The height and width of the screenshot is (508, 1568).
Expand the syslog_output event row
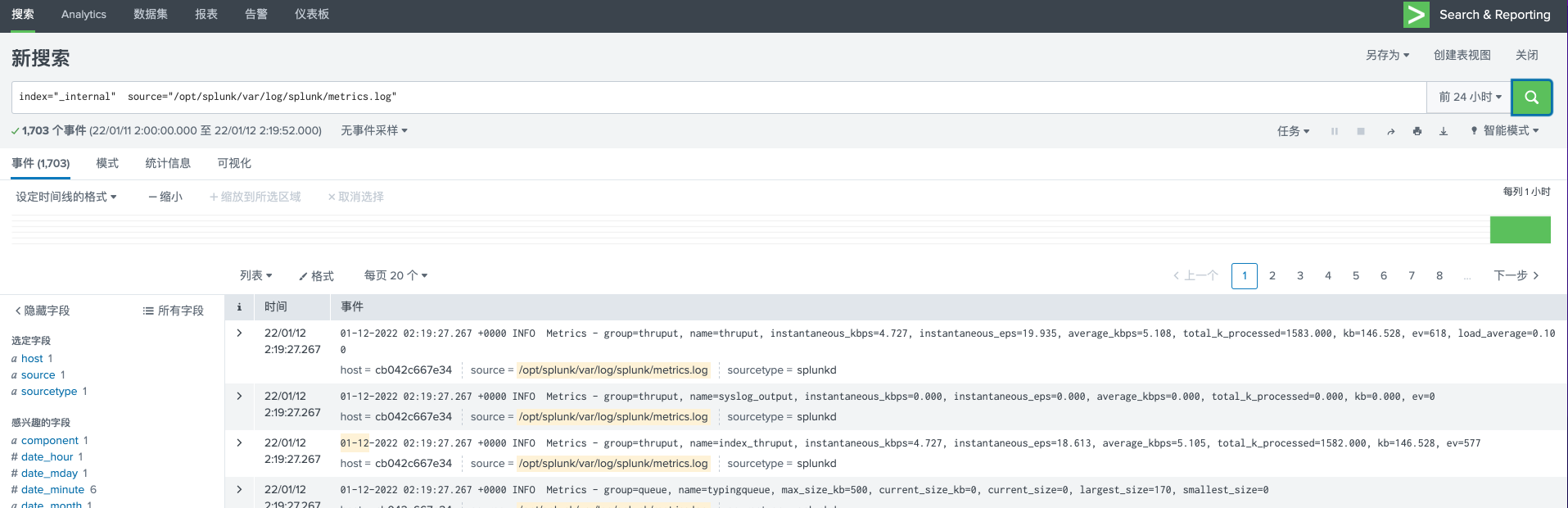(239, 396)
